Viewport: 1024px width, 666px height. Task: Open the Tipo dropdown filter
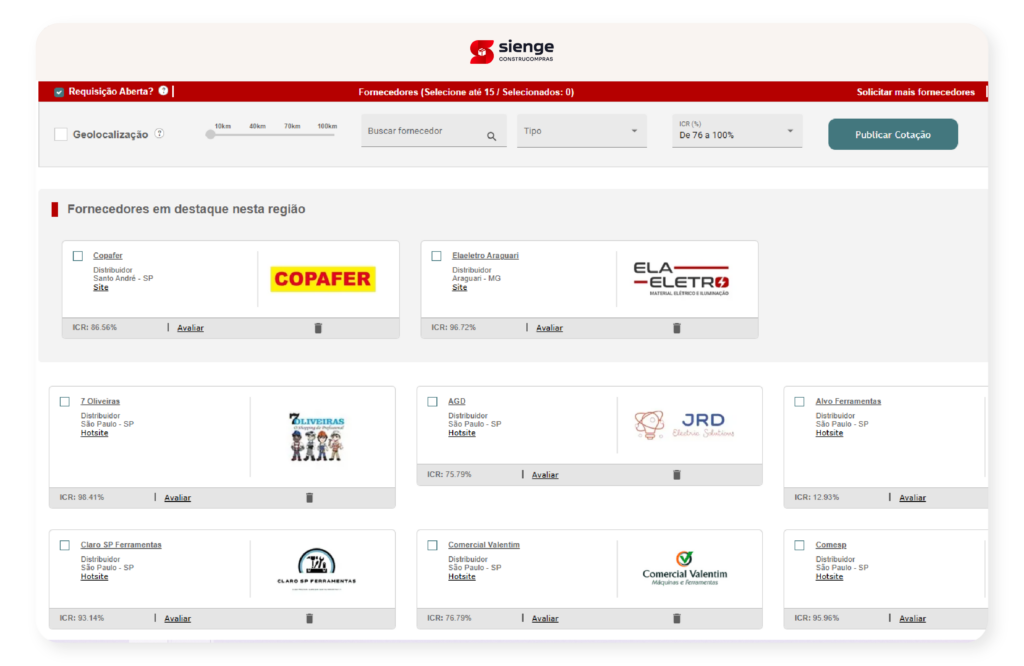582,131
